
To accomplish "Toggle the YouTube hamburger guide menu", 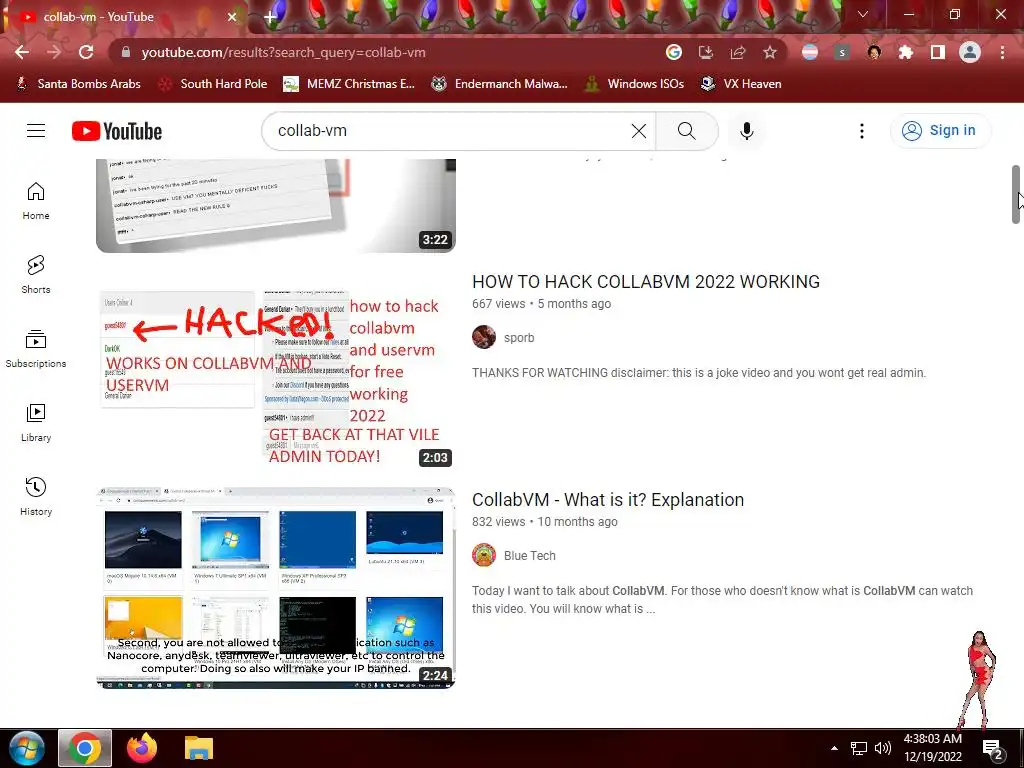I will (36, 131).
